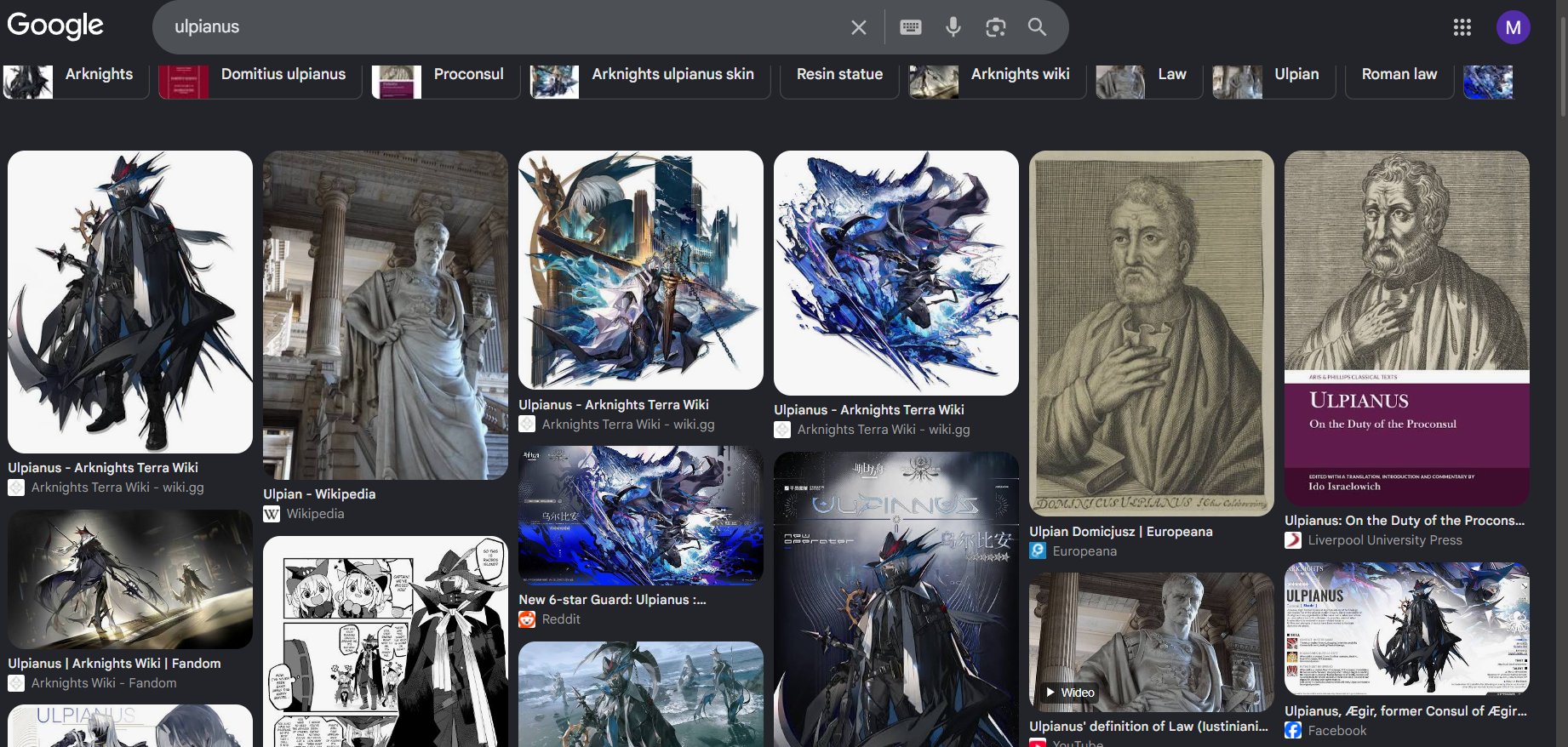
Task: Open the Facebook ULPIANUS character sheet image
Action: (1407, 629)
